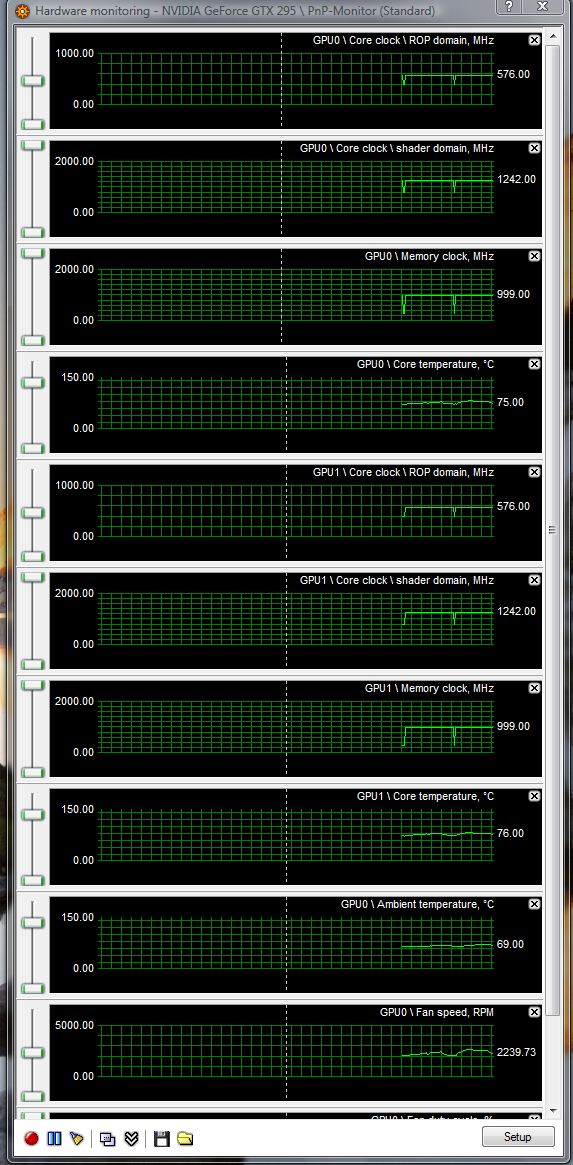The image size is (573, 1165).
Task: Pause monitoring with the blue pause icon
Action: point(54,1138)
